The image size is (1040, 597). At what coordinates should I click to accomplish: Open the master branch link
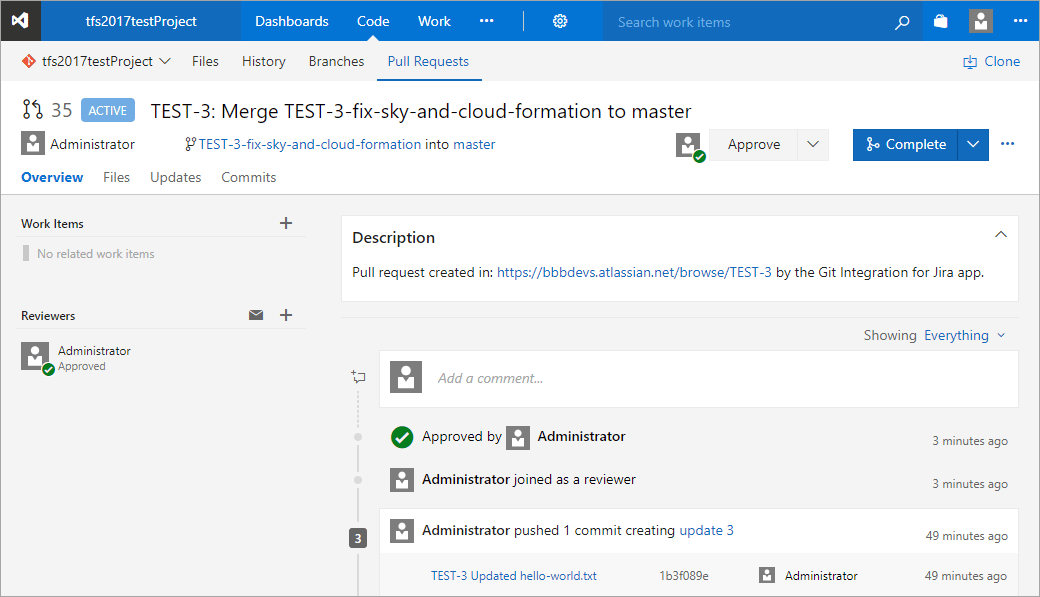coord(474,144)
